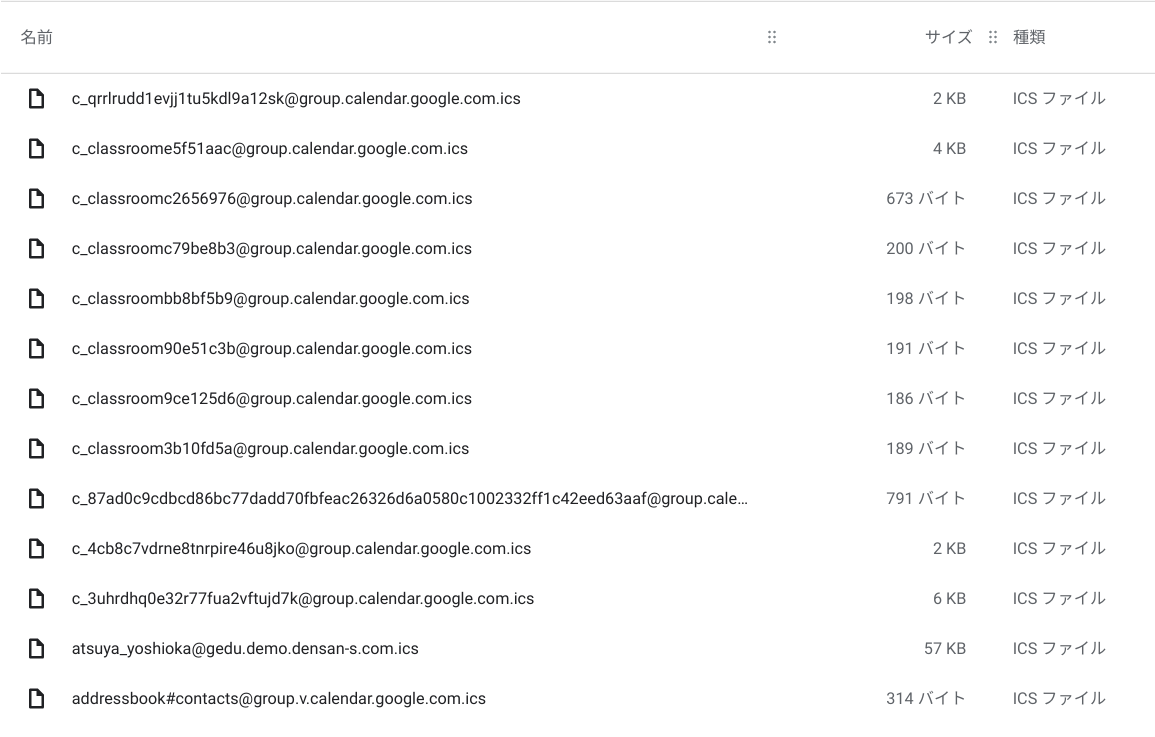Click file icon beside c_classroome5f51aac file
The height and width of the screenshot is (737, 1155).
coord(36,149)
